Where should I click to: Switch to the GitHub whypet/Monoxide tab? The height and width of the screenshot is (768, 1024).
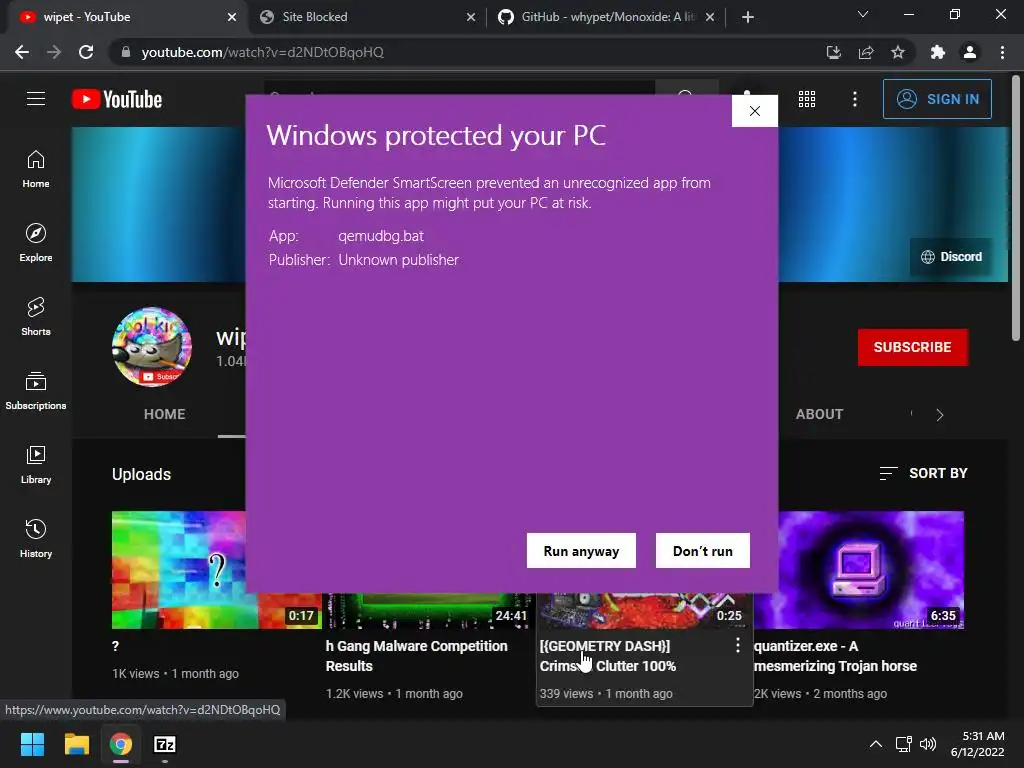(607, 17)
